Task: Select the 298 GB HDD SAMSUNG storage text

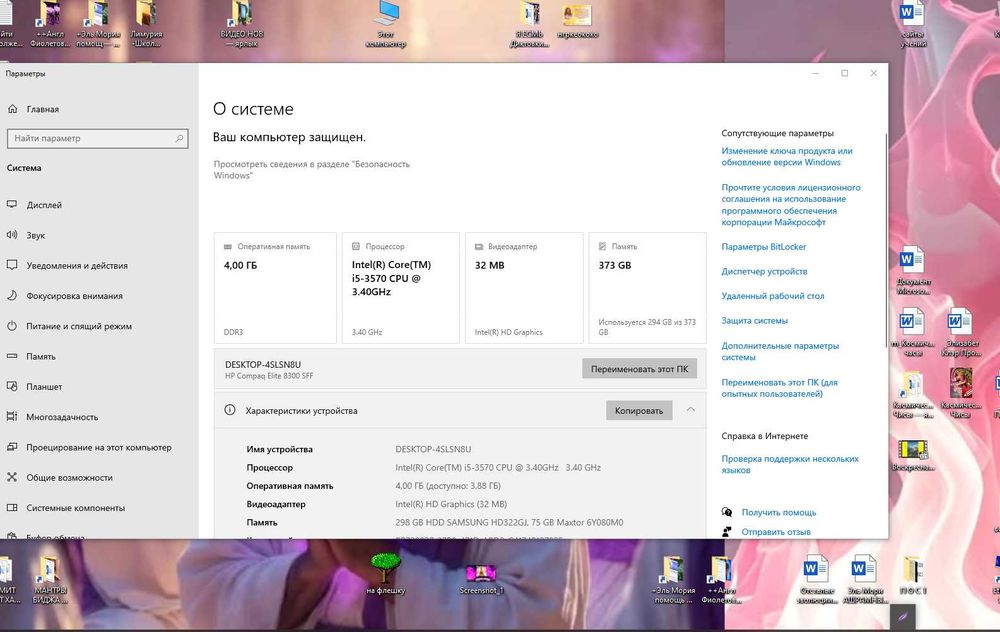Action: 509,522
